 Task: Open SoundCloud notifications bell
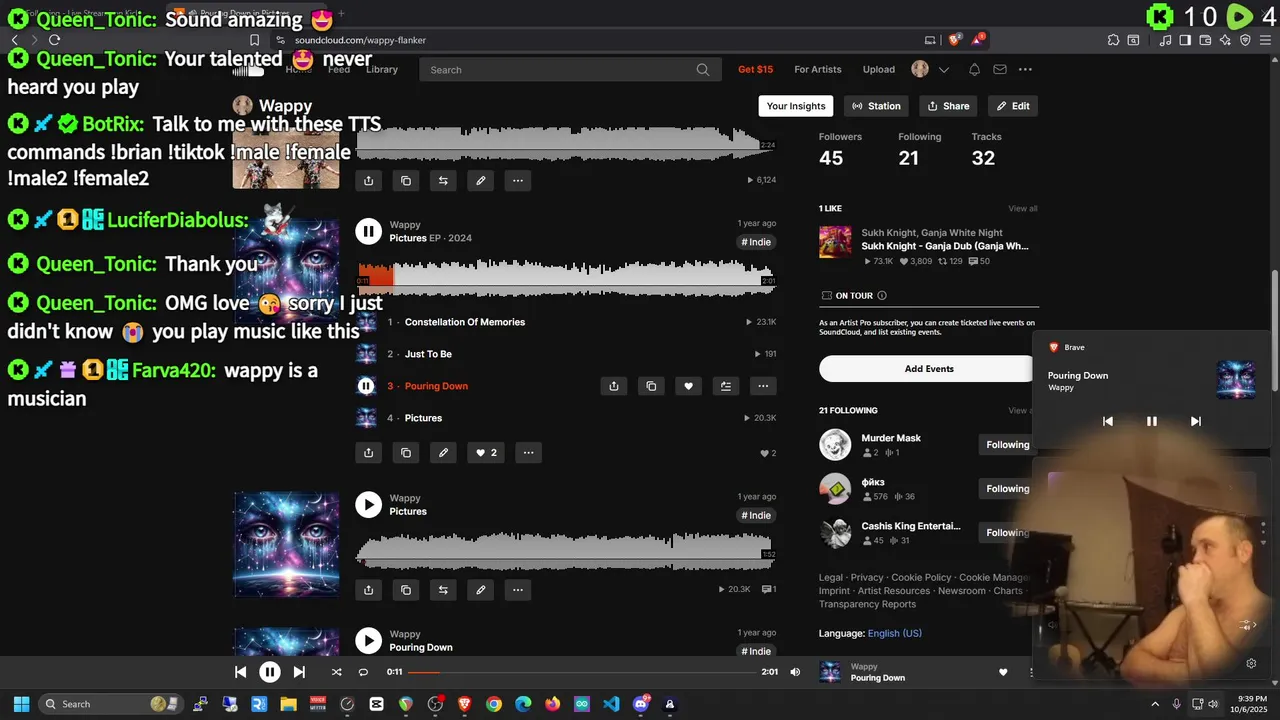pos(974,69)
